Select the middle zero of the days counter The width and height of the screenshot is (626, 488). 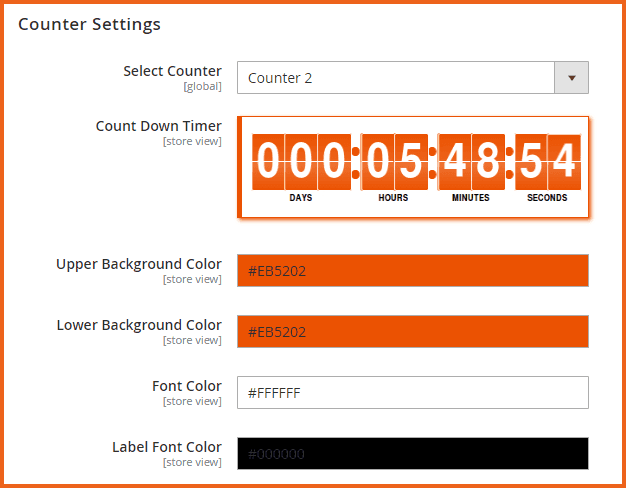[x=302, y=161]
